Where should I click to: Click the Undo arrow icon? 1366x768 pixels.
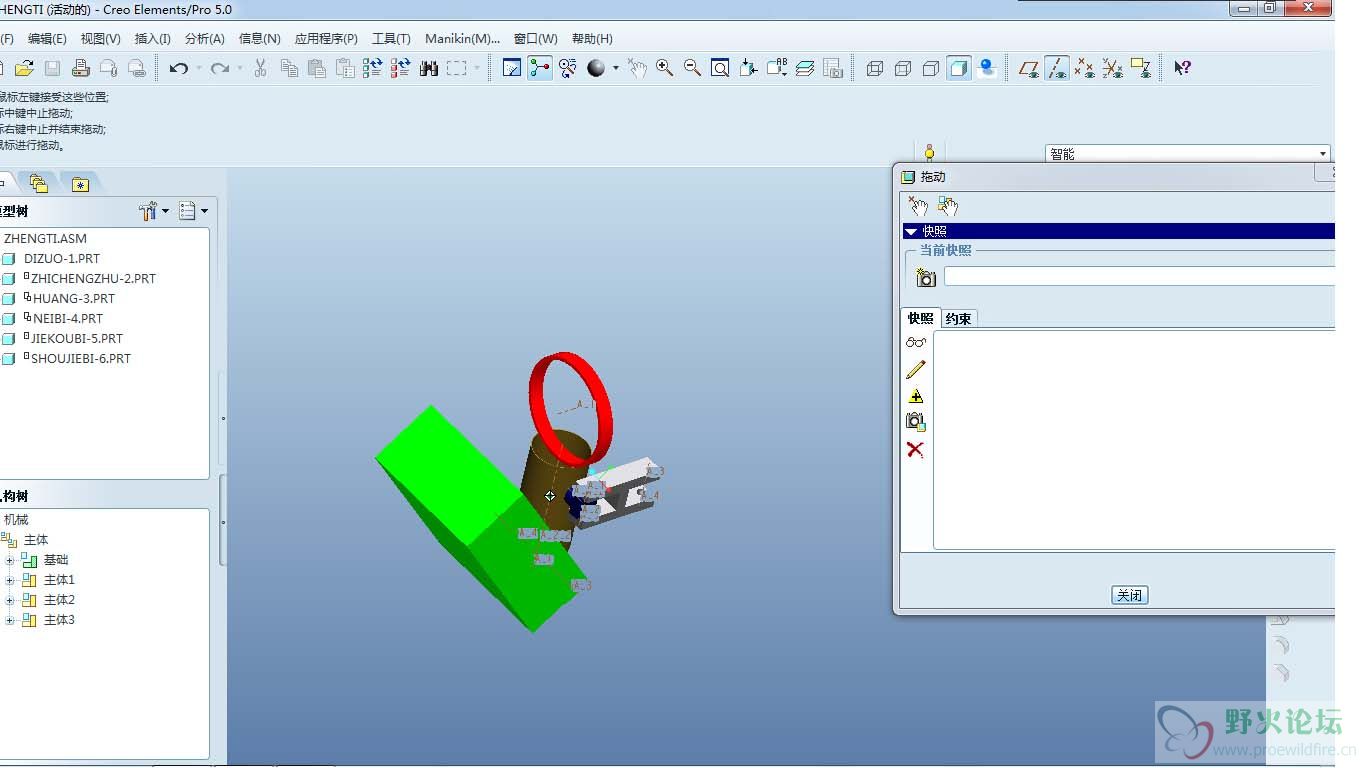[179, 68]
